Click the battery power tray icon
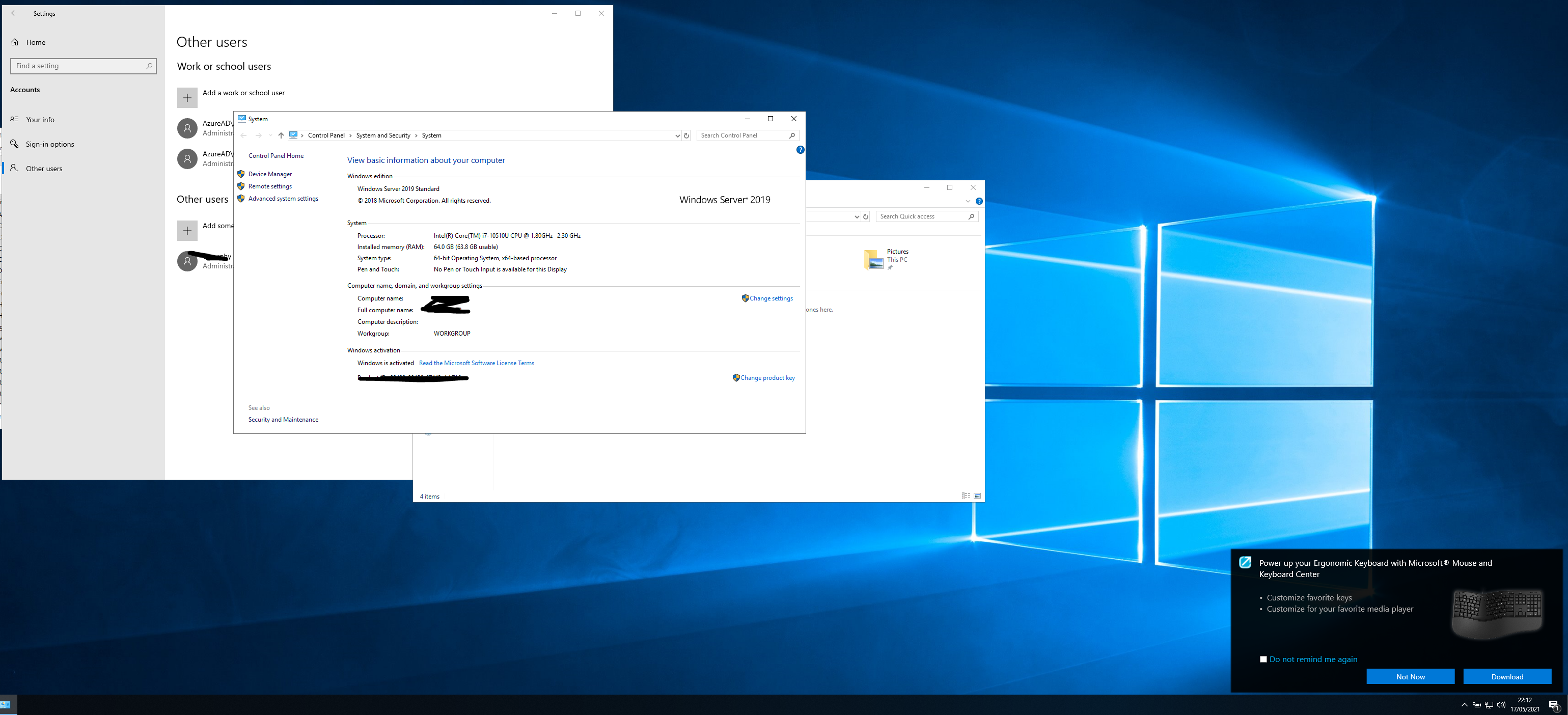Viewport: 1568px width, 715px height. click(1477, 705)
